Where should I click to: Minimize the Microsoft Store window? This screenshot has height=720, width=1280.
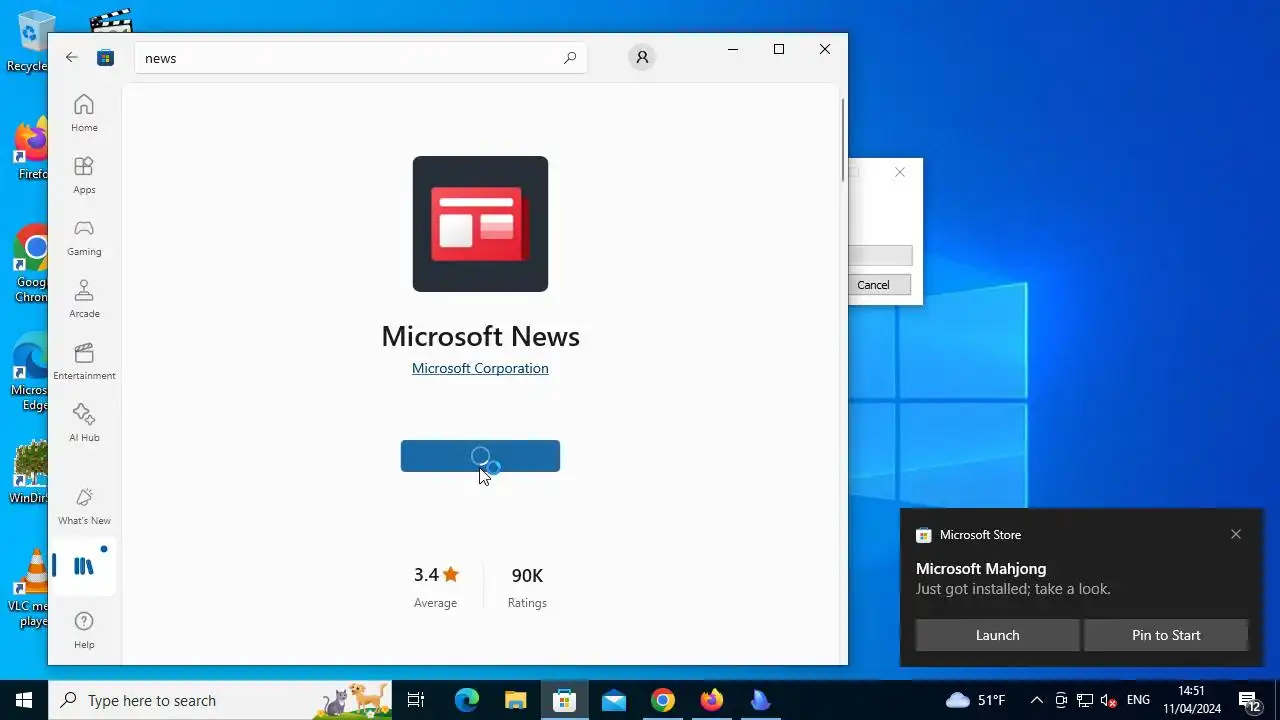point(733,49)
